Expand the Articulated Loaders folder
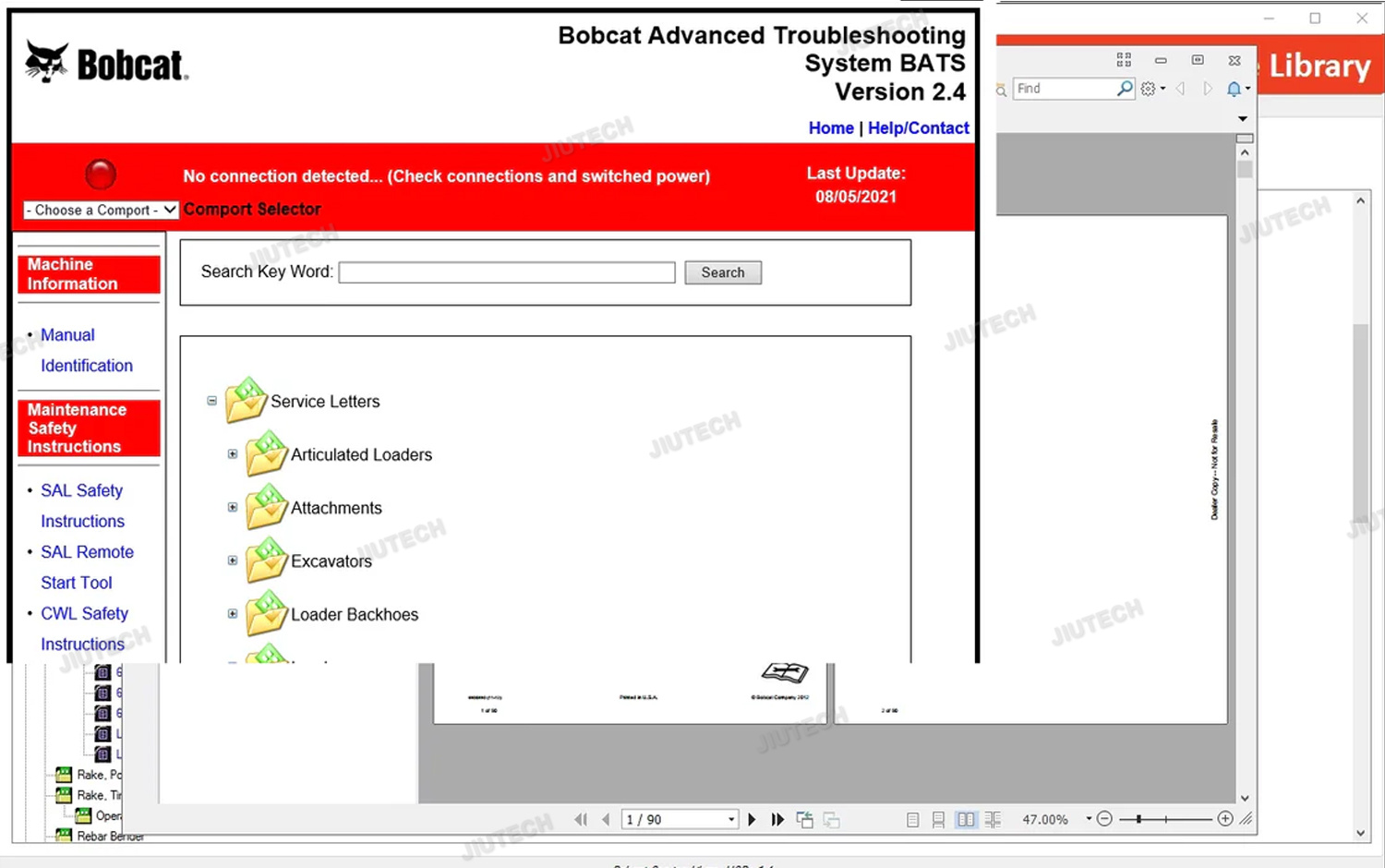This screenshot has height=868, width=1385. [233, 454]
